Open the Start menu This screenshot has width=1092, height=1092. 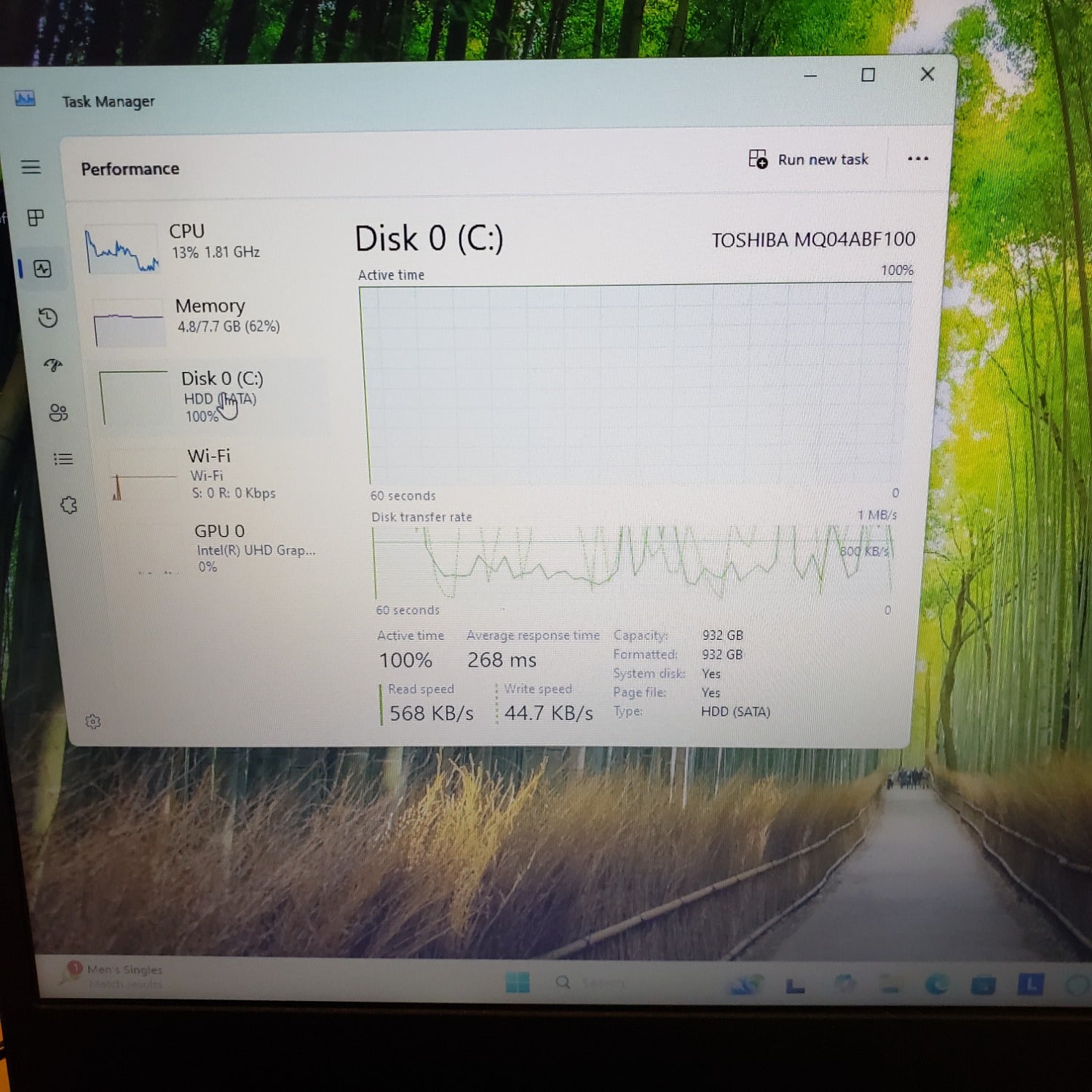(x=516, y=982)
